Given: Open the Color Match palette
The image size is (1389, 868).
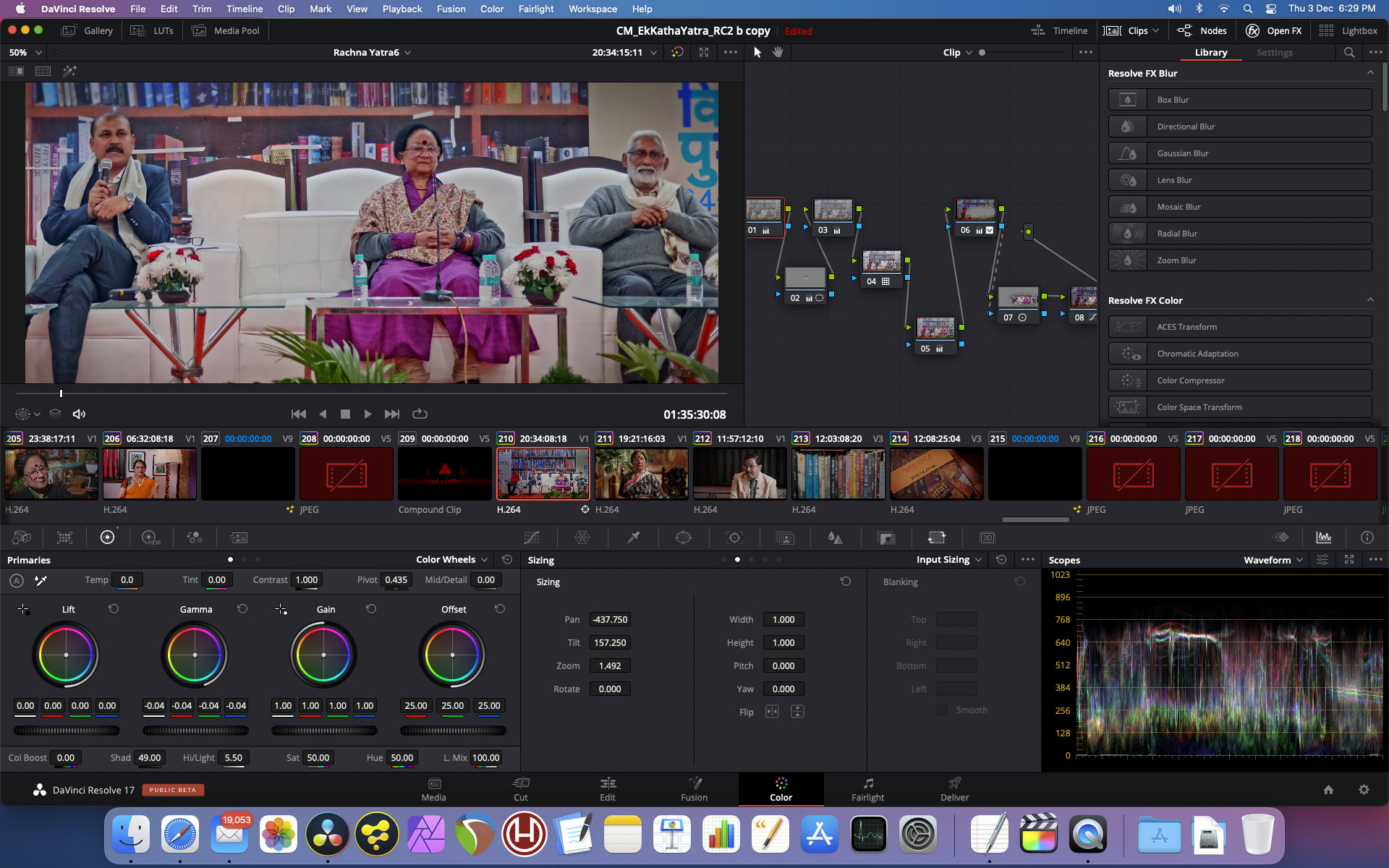Looking at the screenshot, I should click(x=64, y=537).
